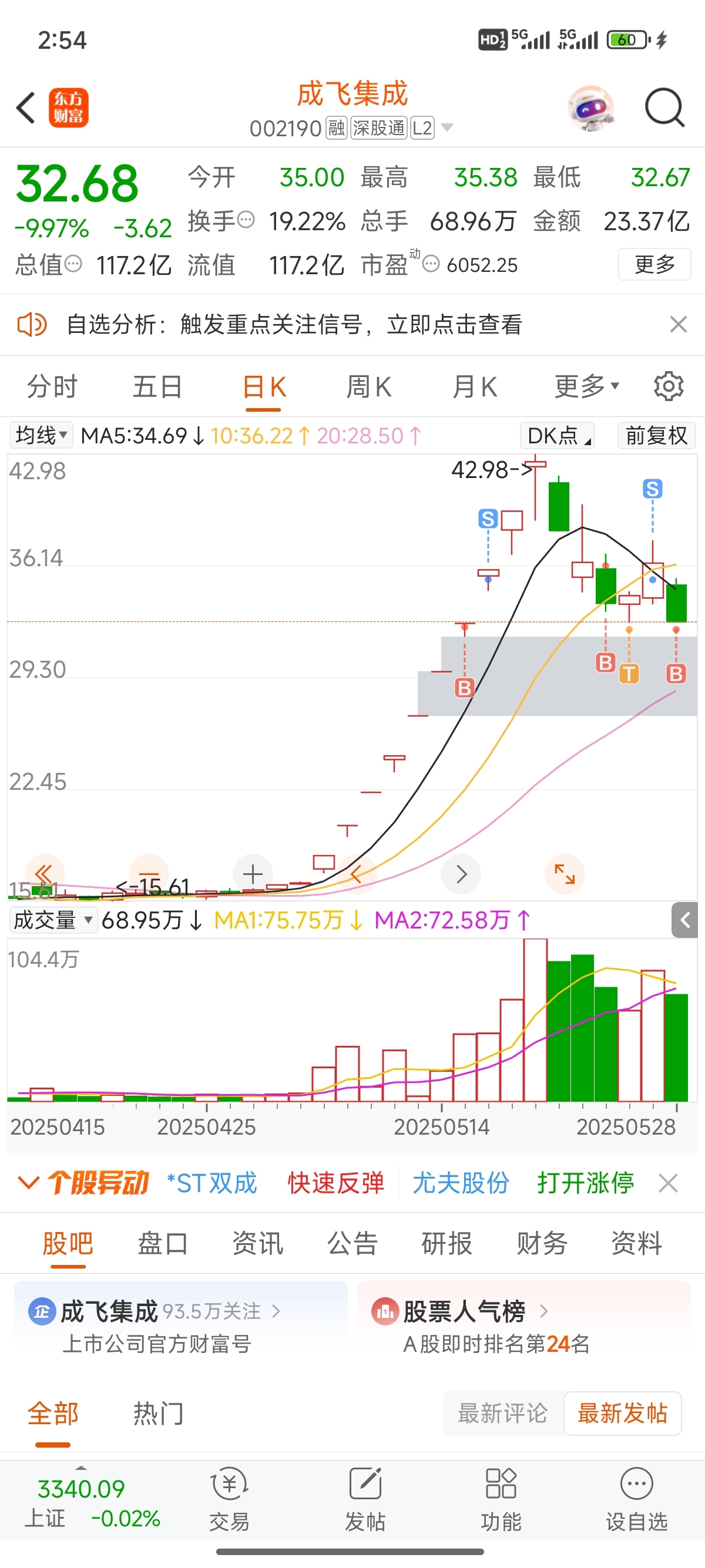Image resolution: width=705 pixels, height=1568 pixels.
Task: Tap the 融 margin tag
Action: coord(336,128)
